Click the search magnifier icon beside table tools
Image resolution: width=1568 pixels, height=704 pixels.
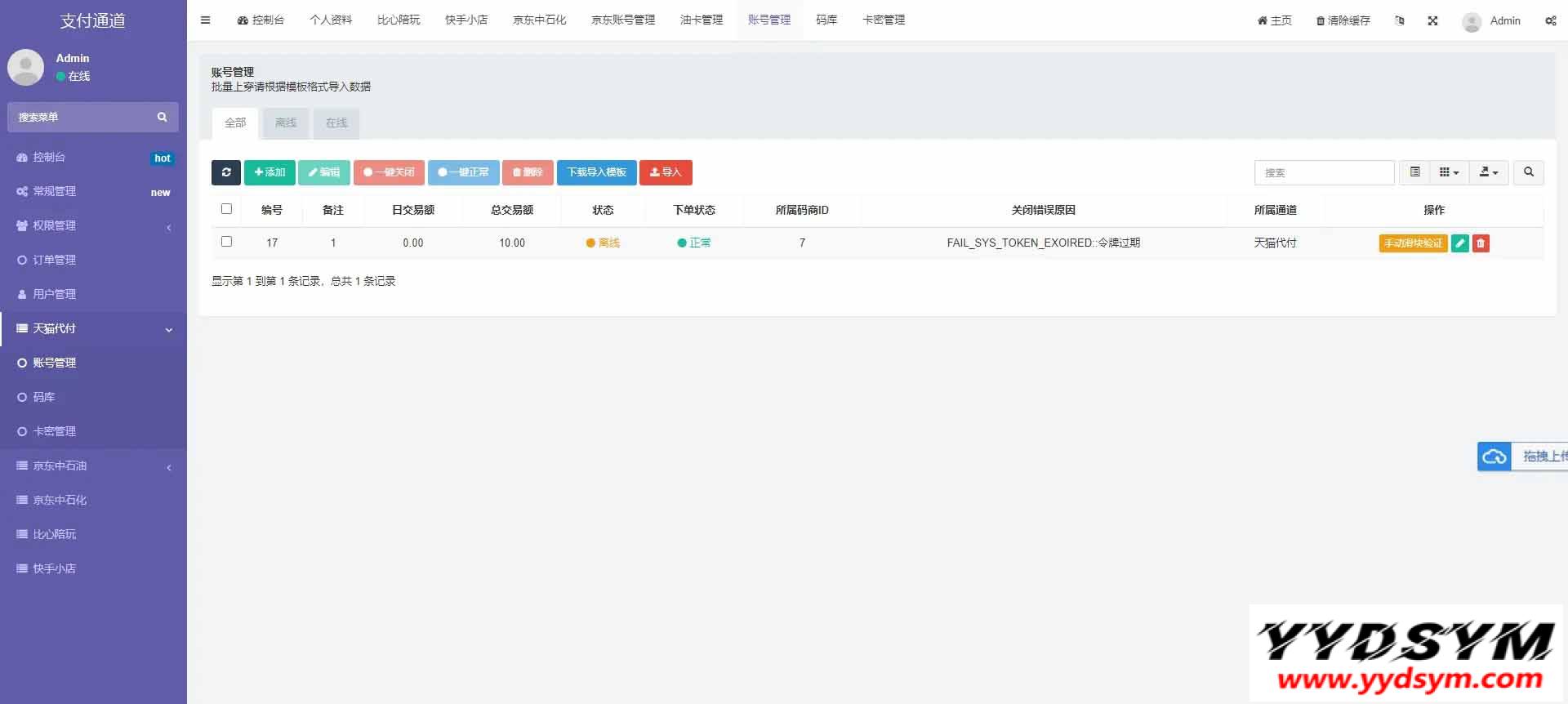(x=1528, y=172)
